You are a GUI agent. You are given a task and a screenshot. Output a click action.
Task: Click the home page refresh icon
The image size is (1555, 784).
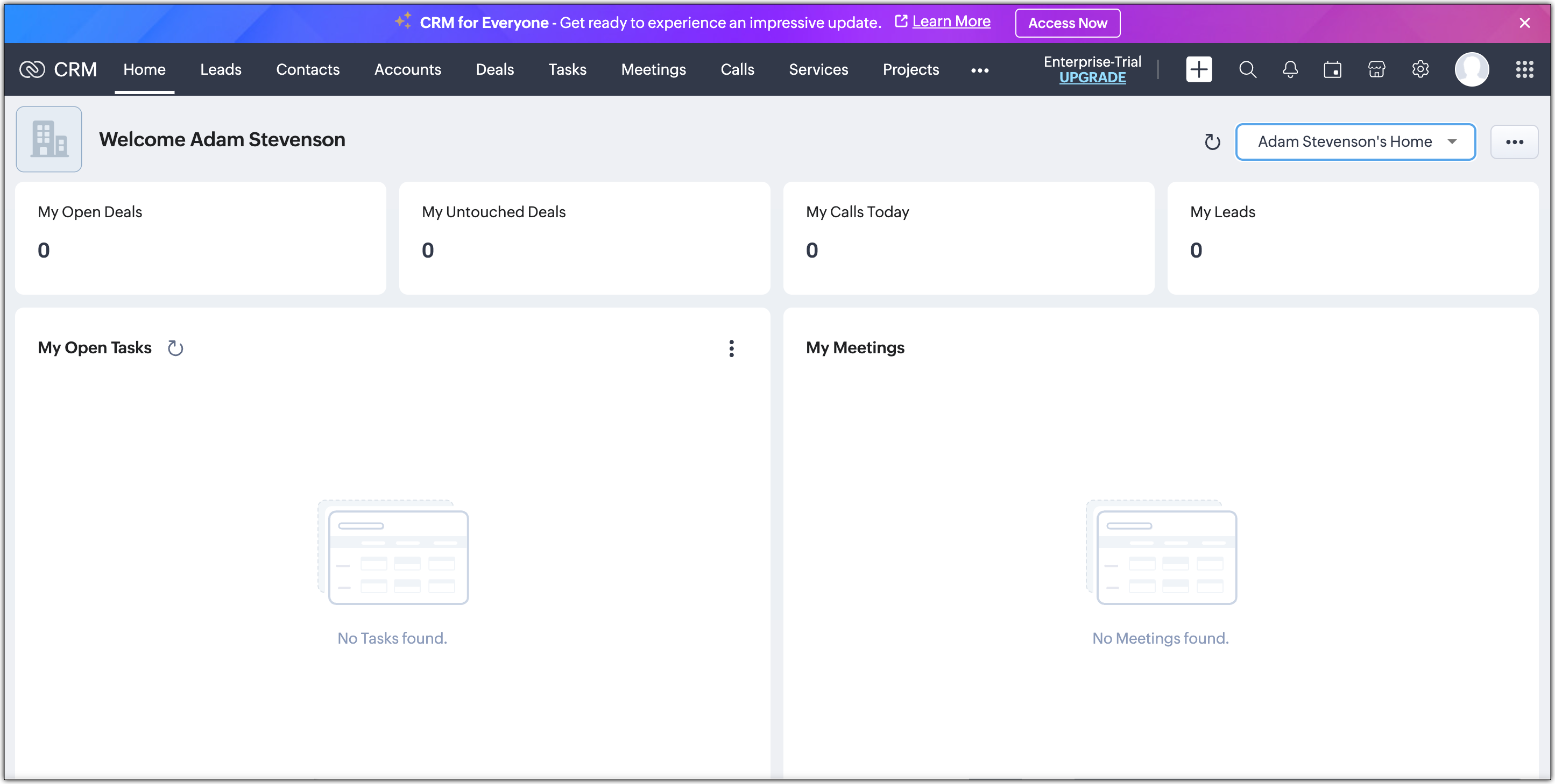1212,142
